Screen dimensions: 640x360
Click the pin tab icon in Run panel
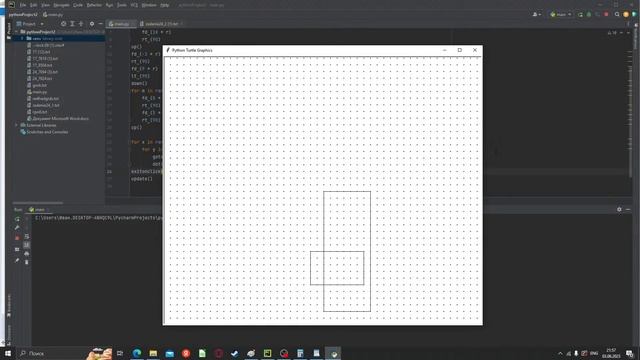coord(17,260)
